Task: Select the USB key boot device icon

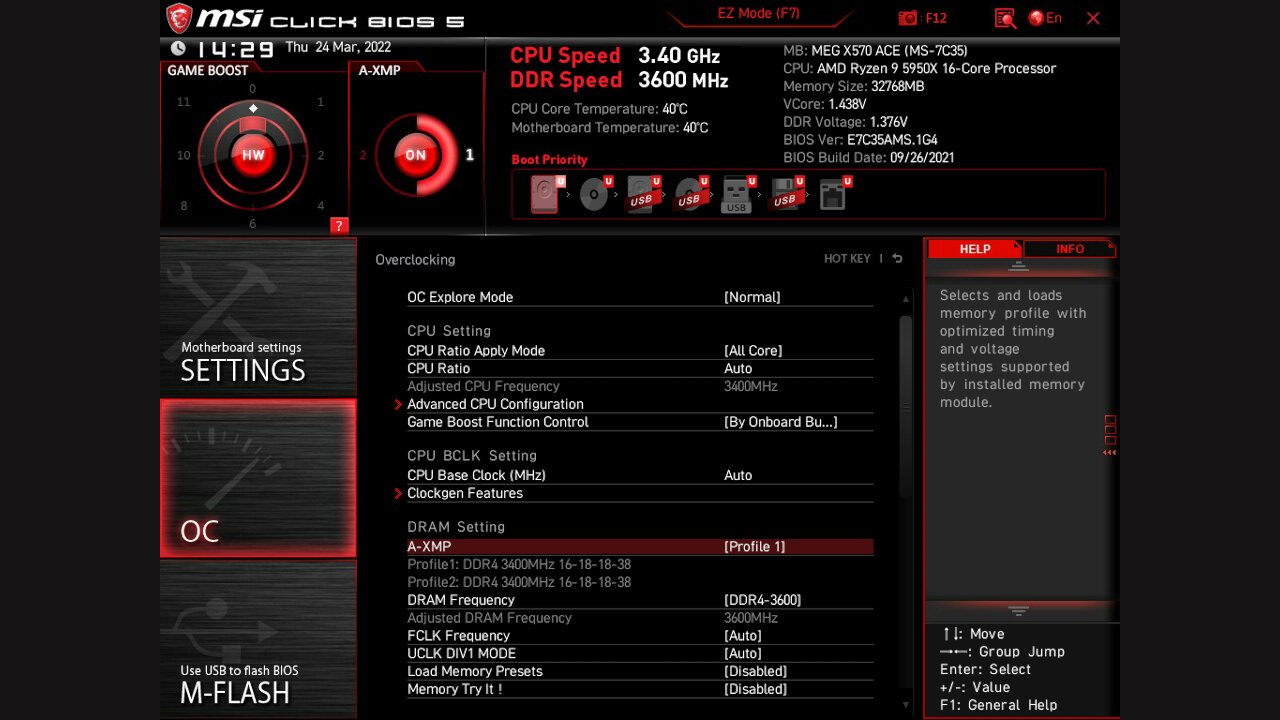Action: coord(738,194)
